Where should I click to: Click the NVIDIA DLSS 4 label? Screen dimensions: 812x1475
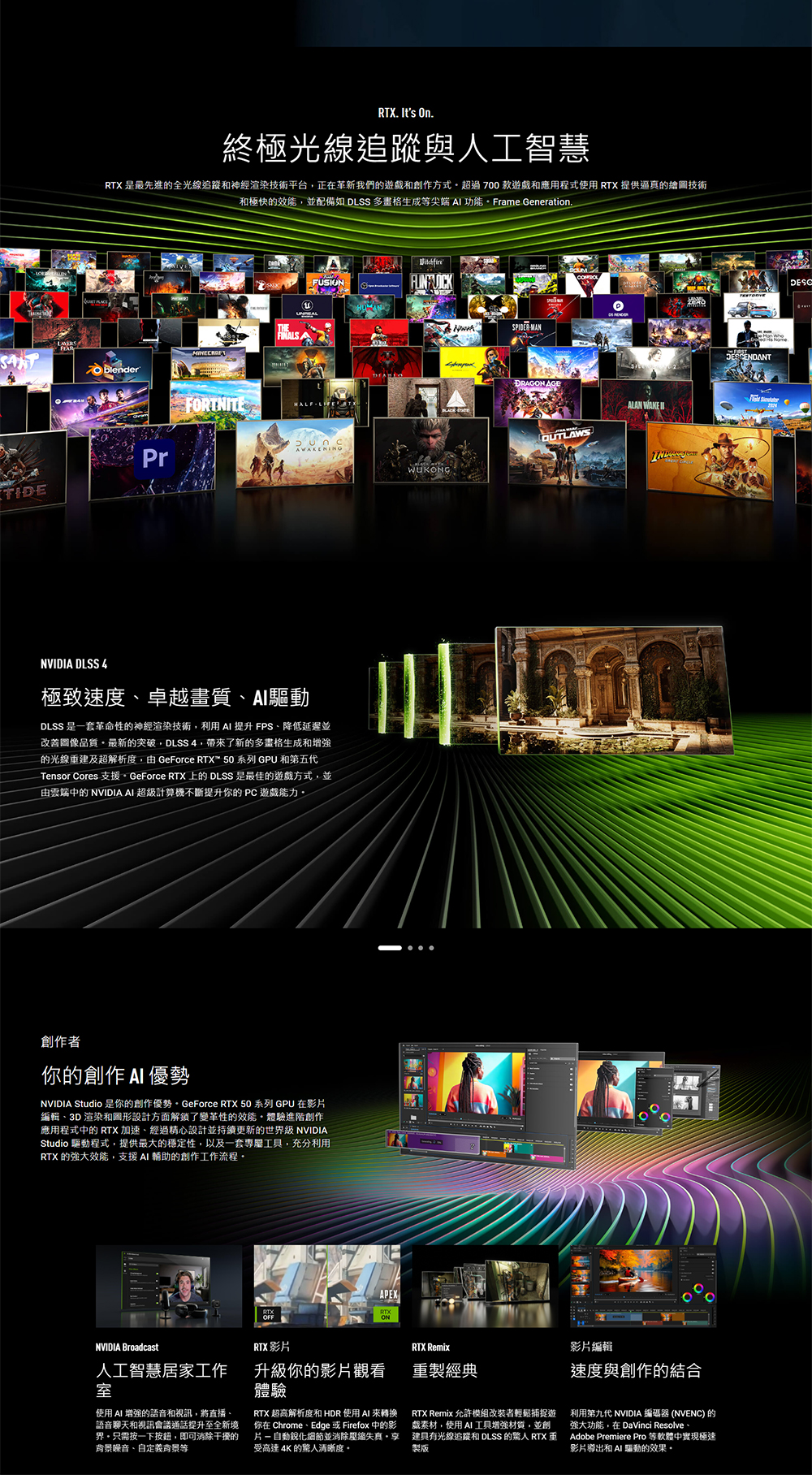74,664
